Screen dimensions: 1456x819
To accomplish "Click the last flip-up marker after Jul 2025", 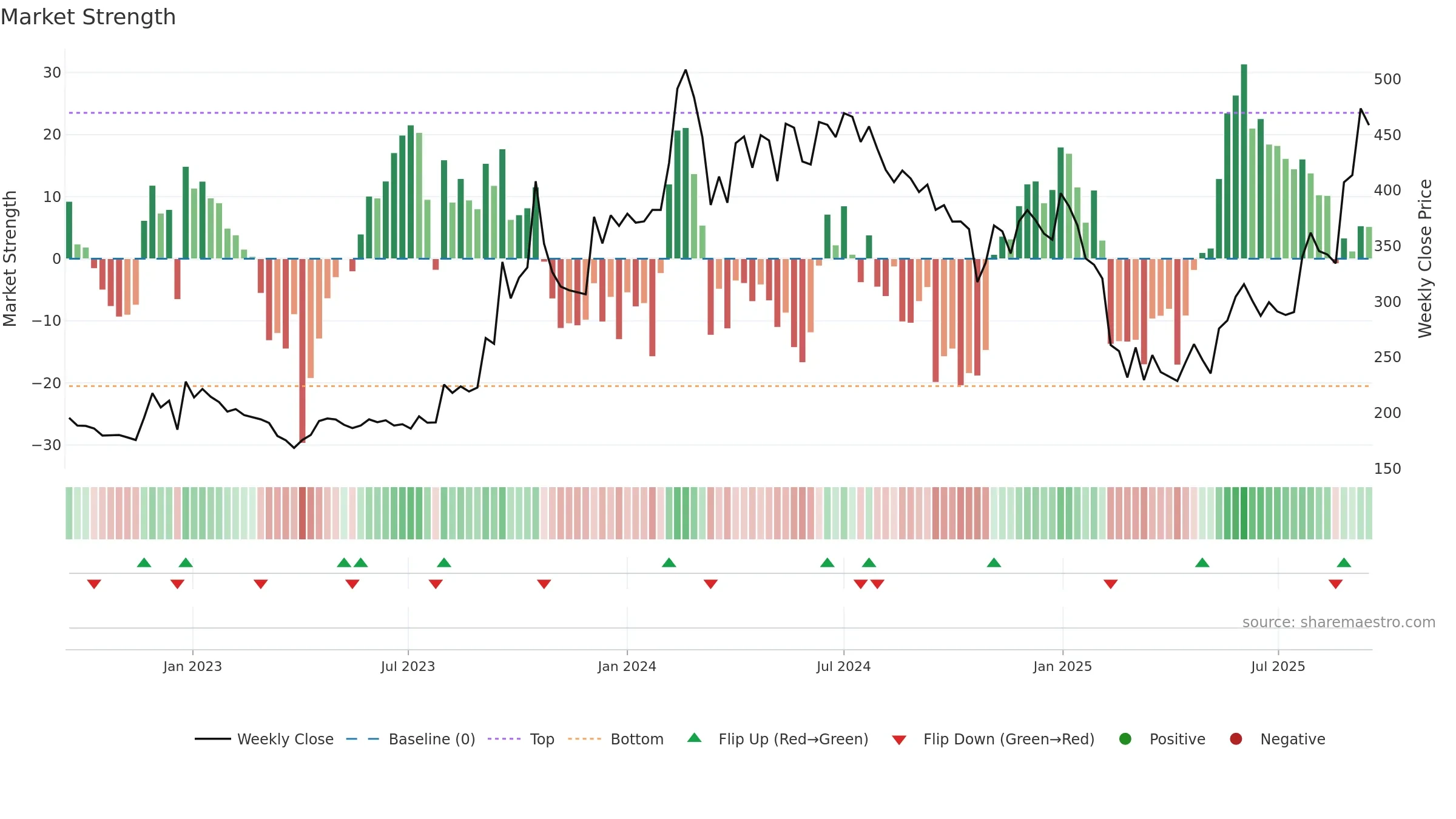I will 1344,562.
